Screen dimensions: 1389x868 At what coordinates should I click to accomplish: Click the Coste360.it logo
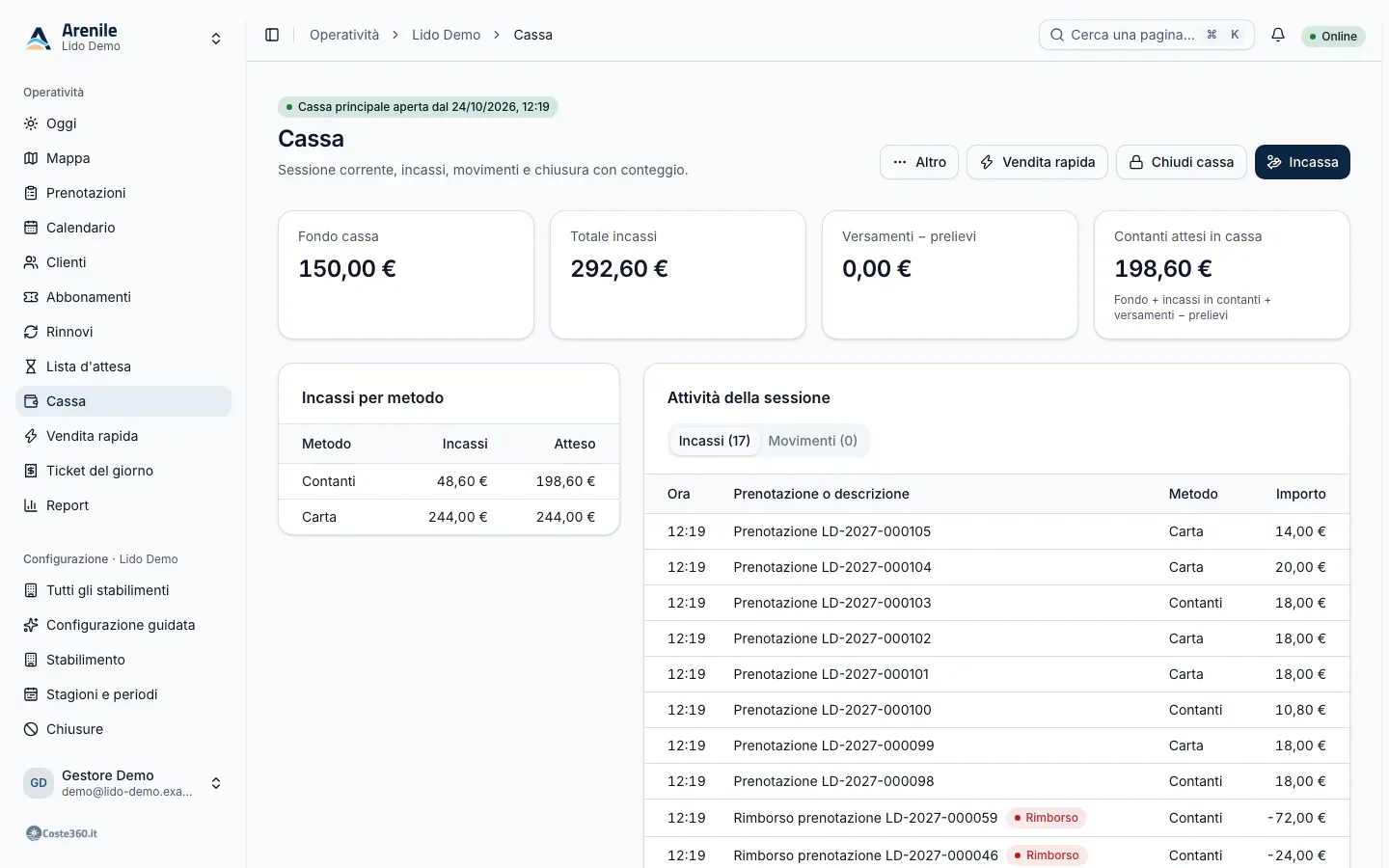(x=62, y=833)
